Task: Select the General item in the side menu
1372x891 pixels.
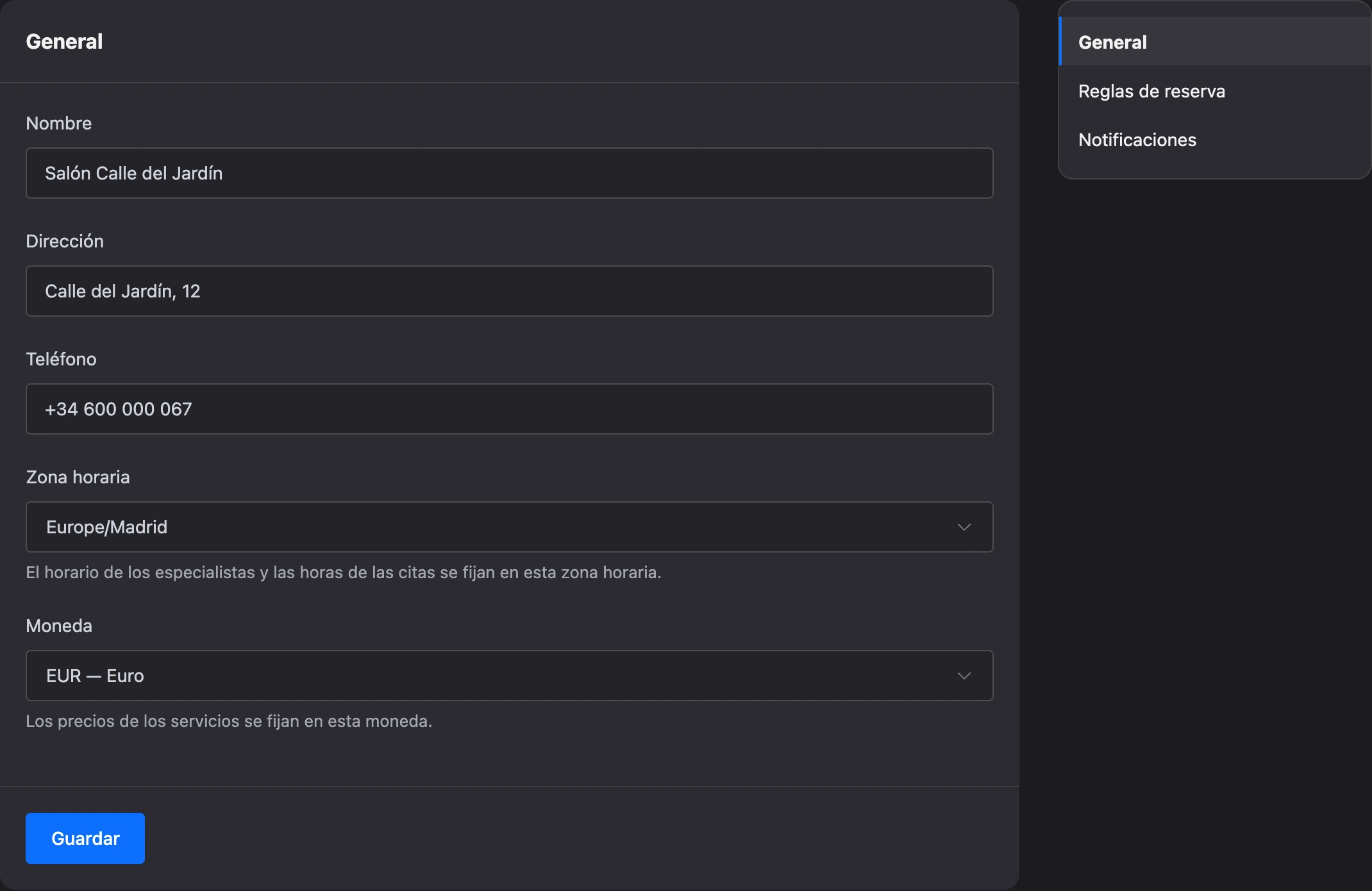Action: coord(1216,42)
